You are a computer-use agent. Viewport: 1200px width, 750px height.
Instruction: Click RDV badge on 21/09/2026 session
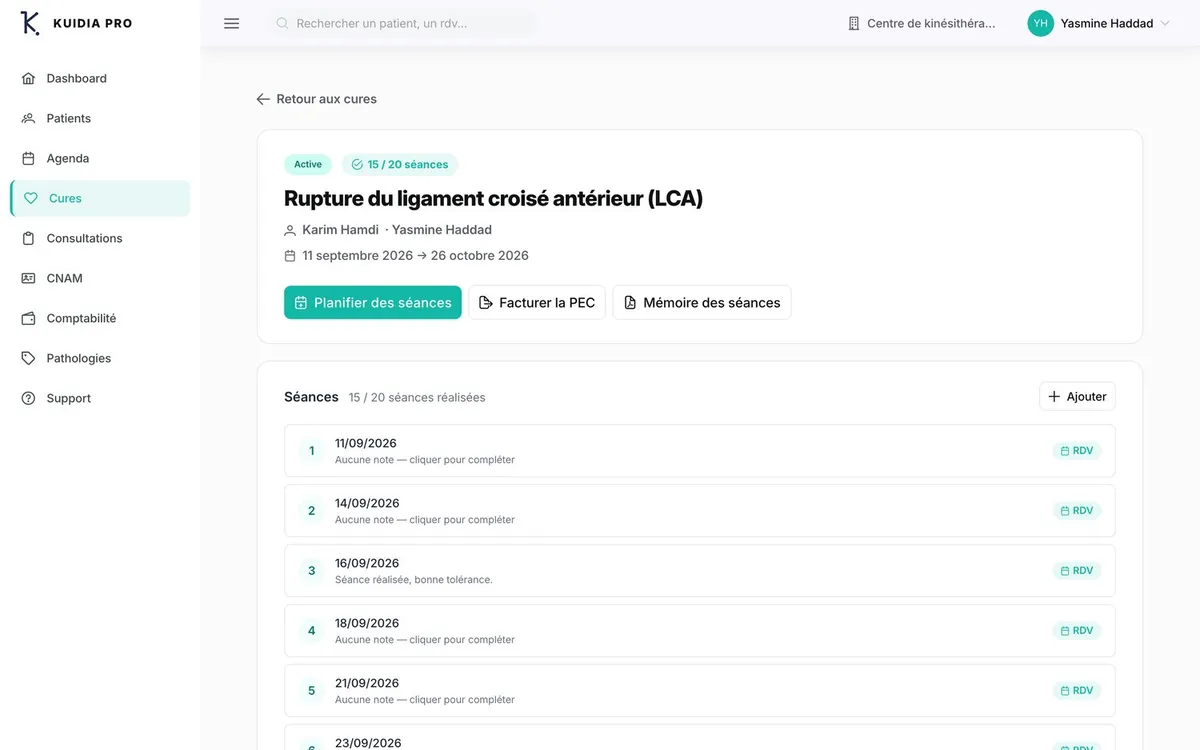pos(1077,691)
